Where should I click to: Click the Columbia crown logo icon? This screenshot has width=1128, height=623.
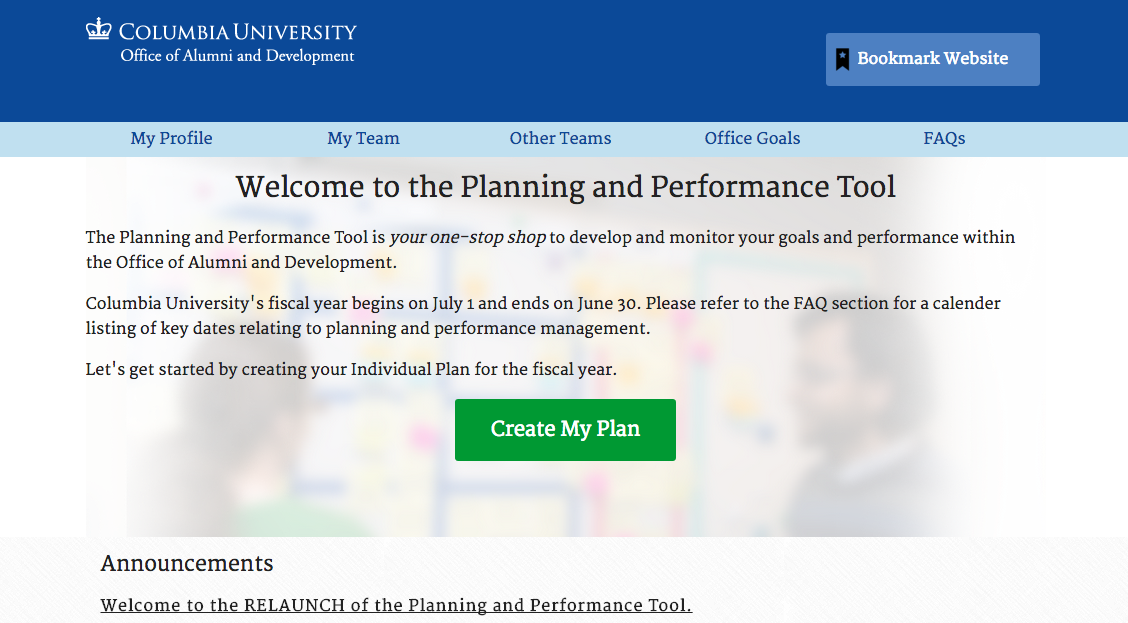[99, 29]
